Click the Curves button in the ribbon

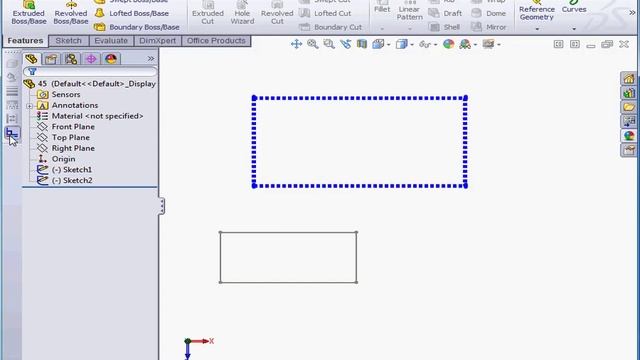click(574, 7)
